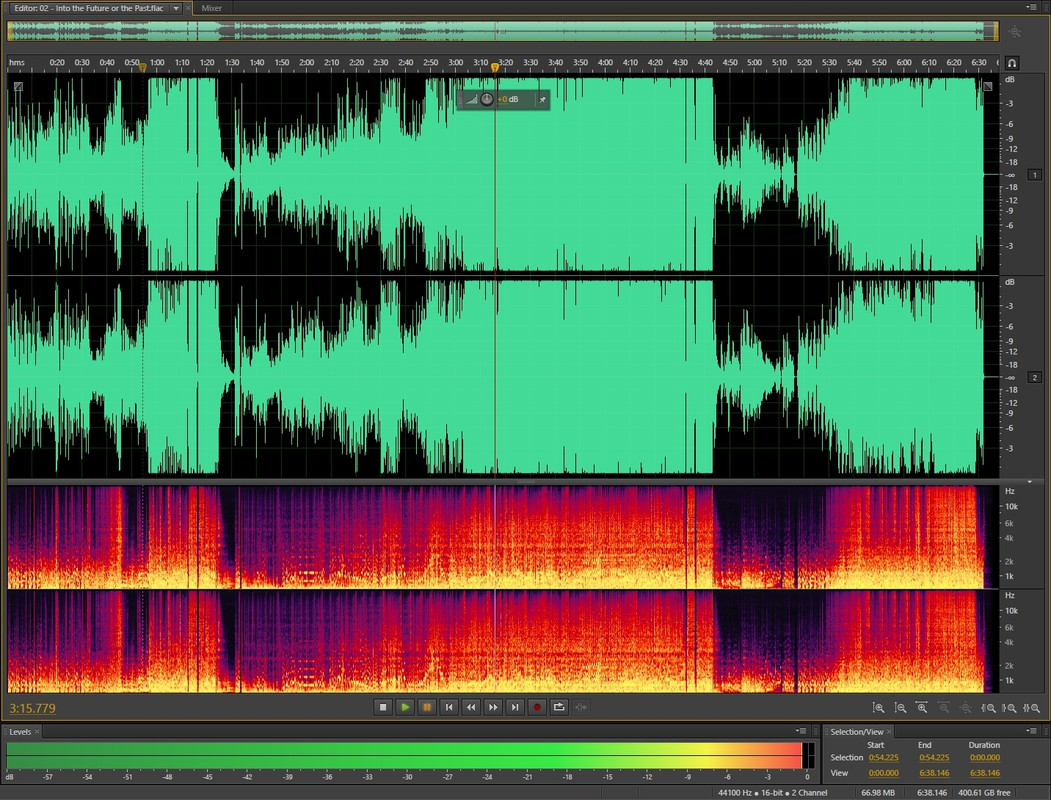Click the Rewind button
1051x800 pixels.
pos(471,707)
